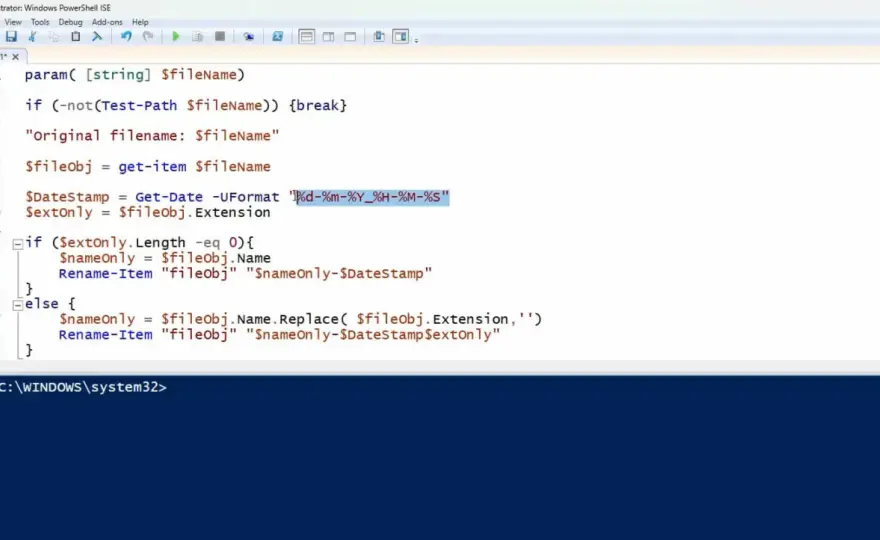
Task: Open the Tools menu
Action: [x=40, y=22]
